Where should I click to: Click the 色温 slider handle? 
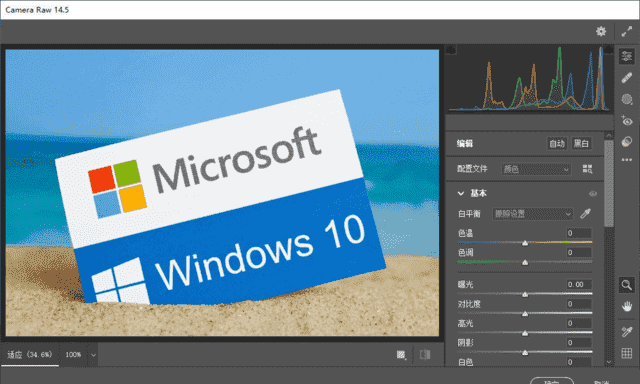tap(525, 243)
